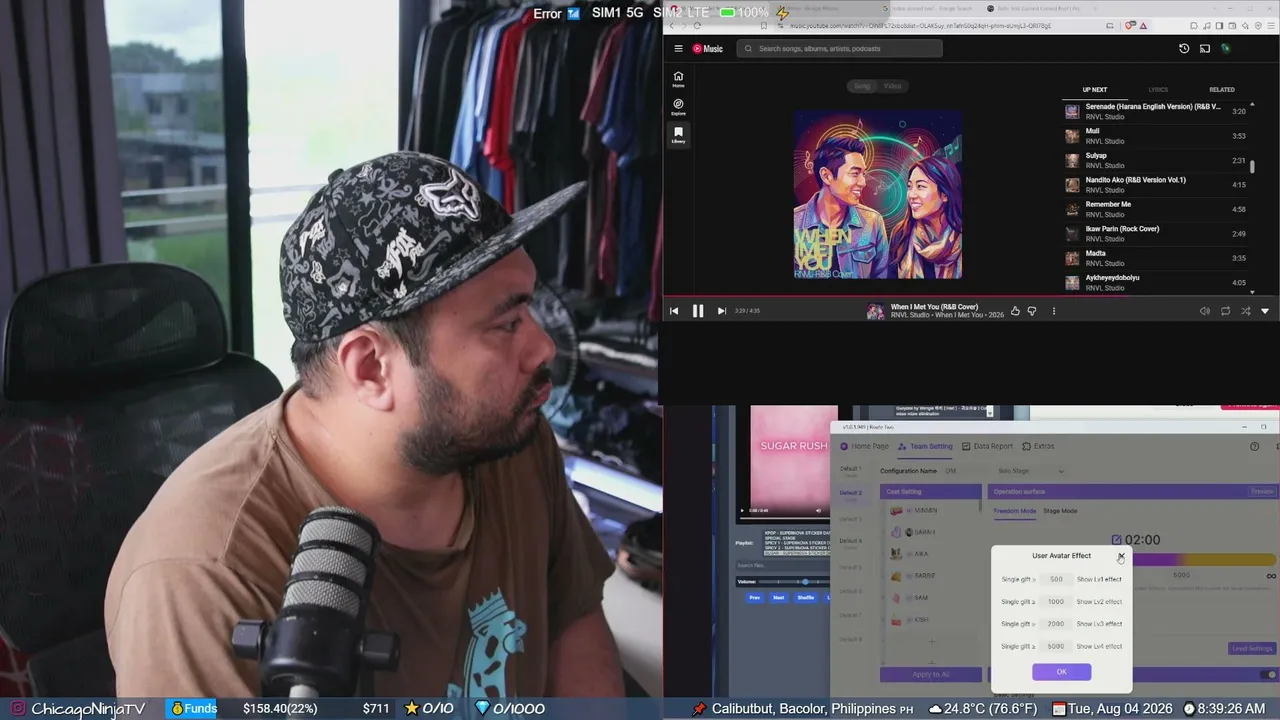Toggle shuffle in the player bar

pos(1245,311)
